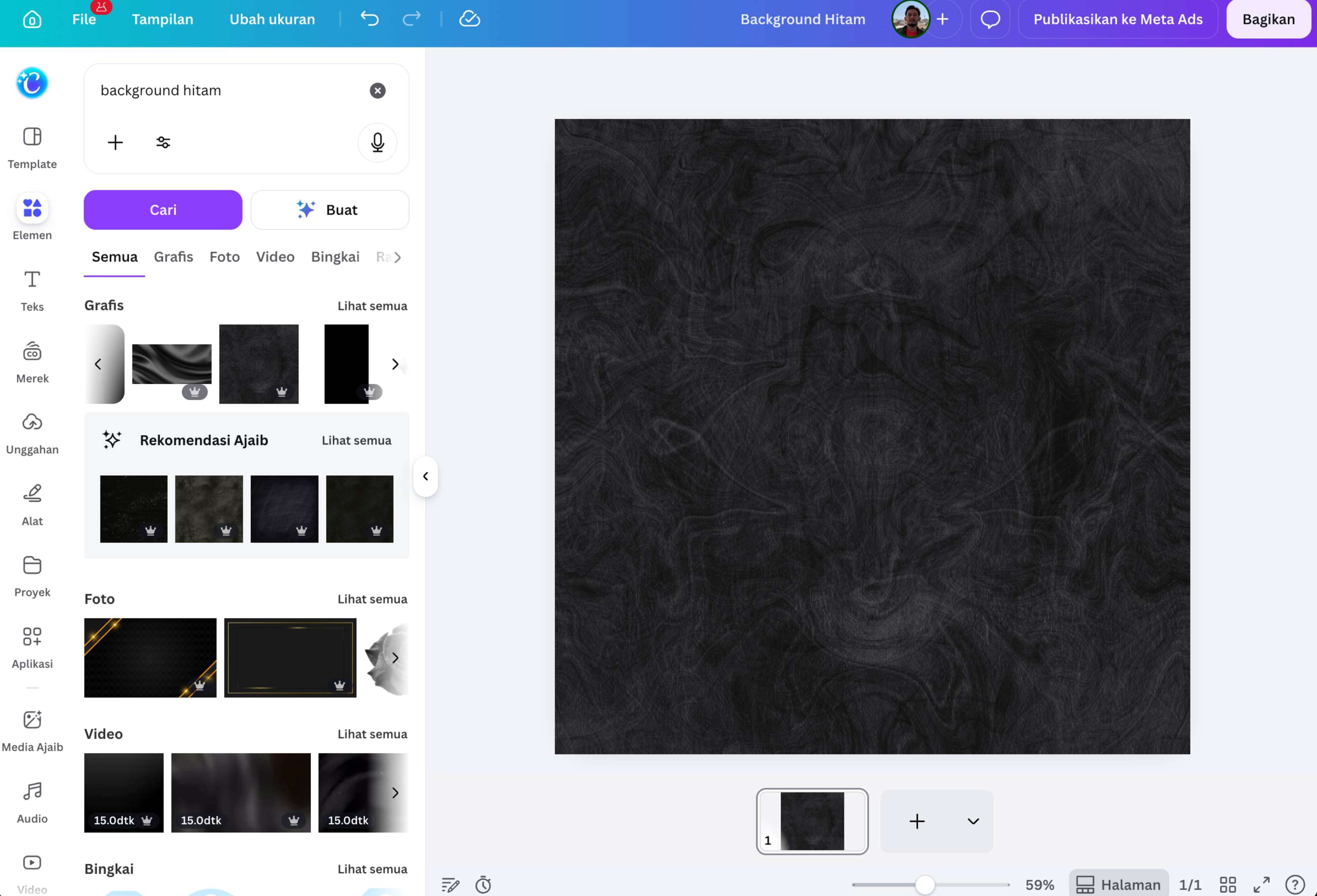Switch to the Video tab
Screen dimensions: 1317x896
tap(275, 257)
